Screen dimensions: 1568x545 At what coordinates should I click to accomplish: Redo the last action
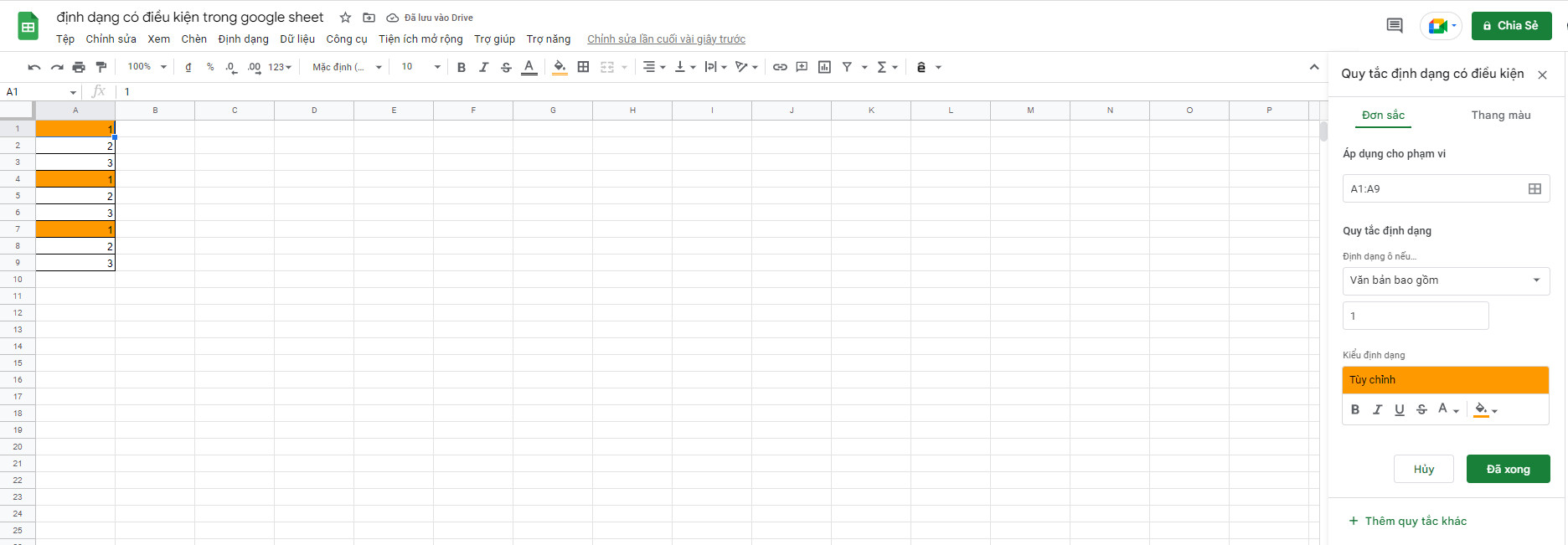coord(57,67)
